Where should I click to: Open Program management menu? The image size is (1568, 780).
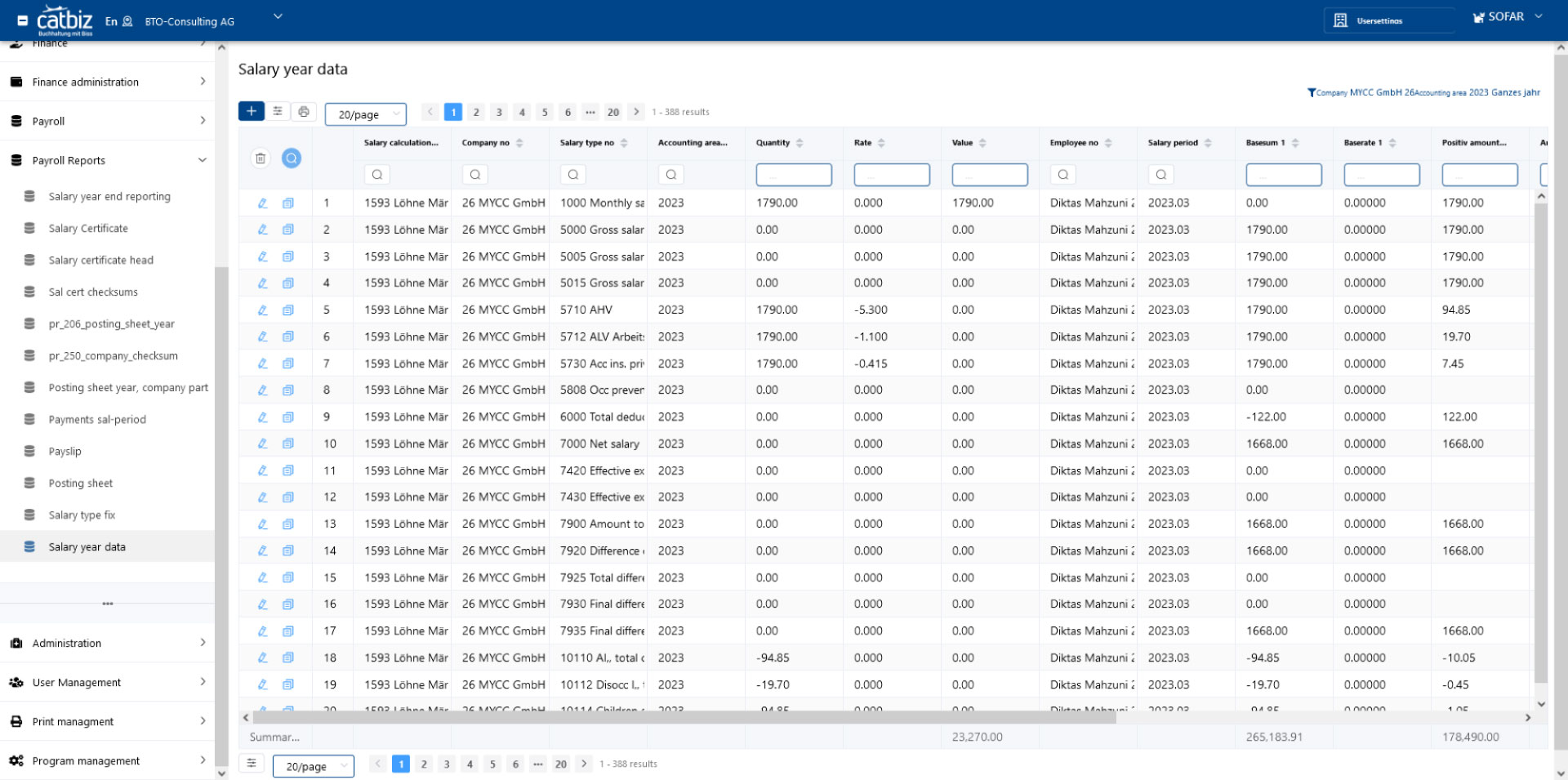pos(107,761)
